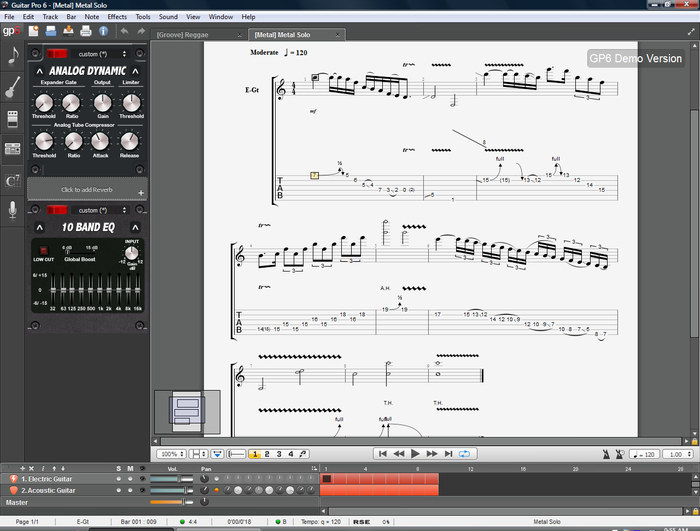The width and height of the screenshot is (700, 531).
Task: Toggle 10 Band EQ Low Cut switch
Action: point(43,250)
